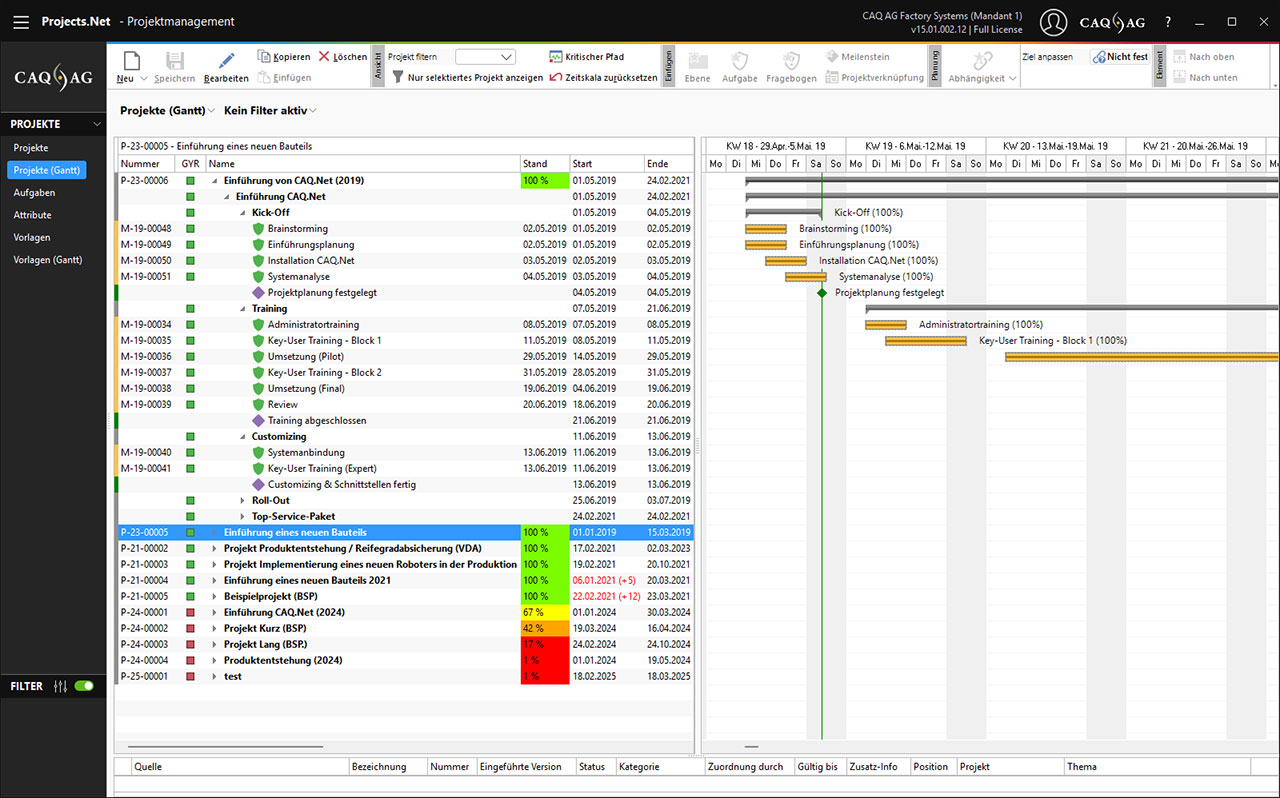Expand the Beispielprojekt (BSP) row

[x=214, y=597]
